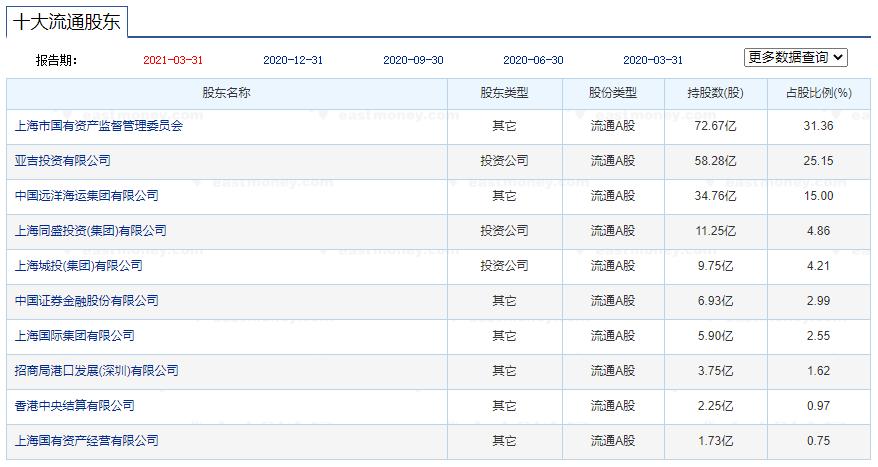Open shareholder 上海同盛投资(集团)有限公司
The height and width of the screenshot is (467, 878).
[91, 231]
